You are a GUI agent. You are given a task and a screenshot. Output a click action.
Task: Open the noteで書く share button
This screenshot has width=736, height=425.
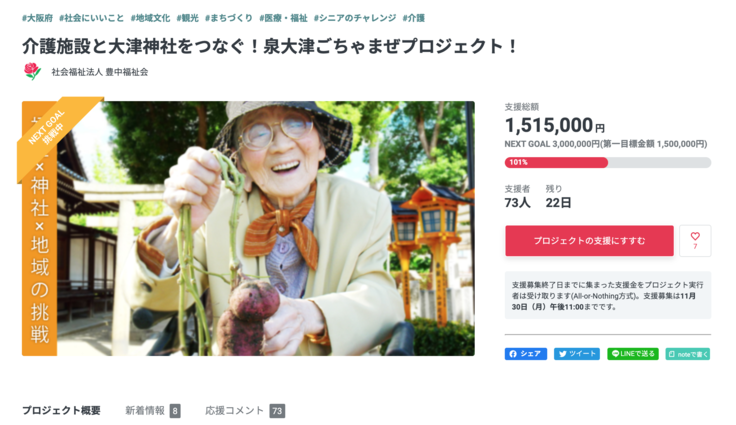point(688,354)
